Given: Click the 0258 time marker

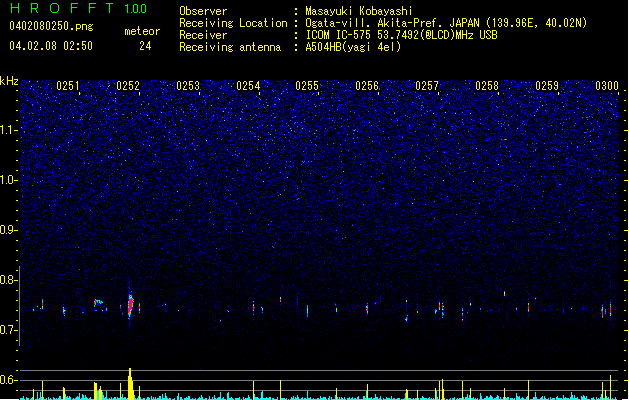Looking at the screenshot, I should click(487, 86).
